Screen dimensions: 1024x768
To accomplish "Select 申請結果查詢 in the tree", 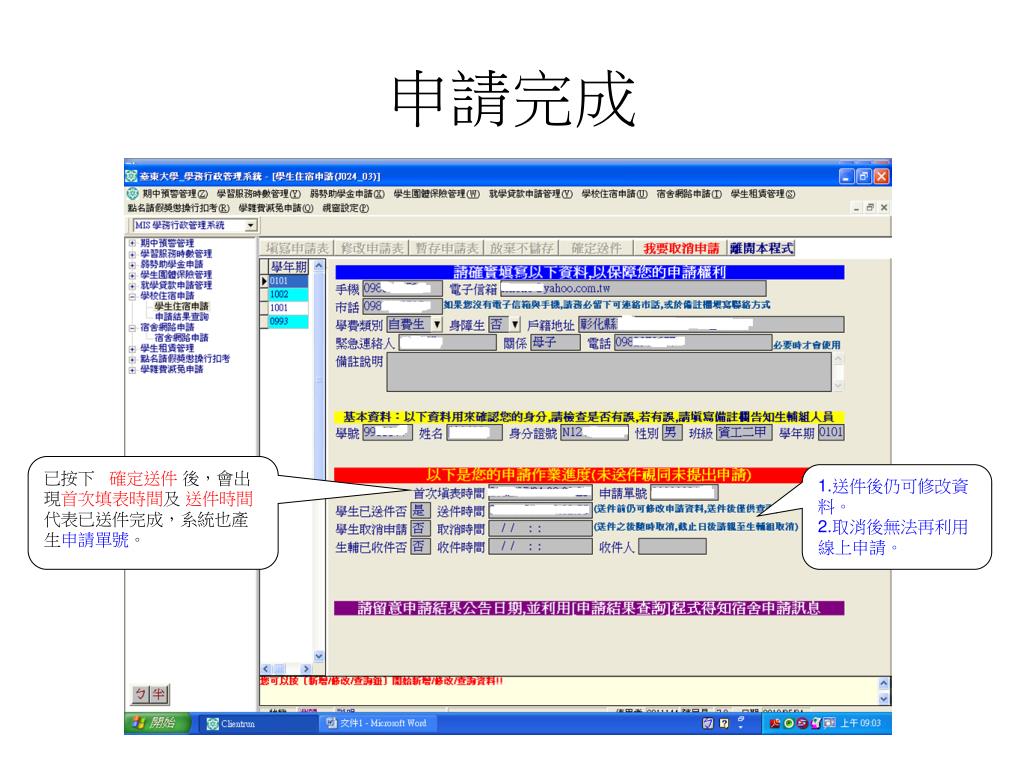I will 182,317.
